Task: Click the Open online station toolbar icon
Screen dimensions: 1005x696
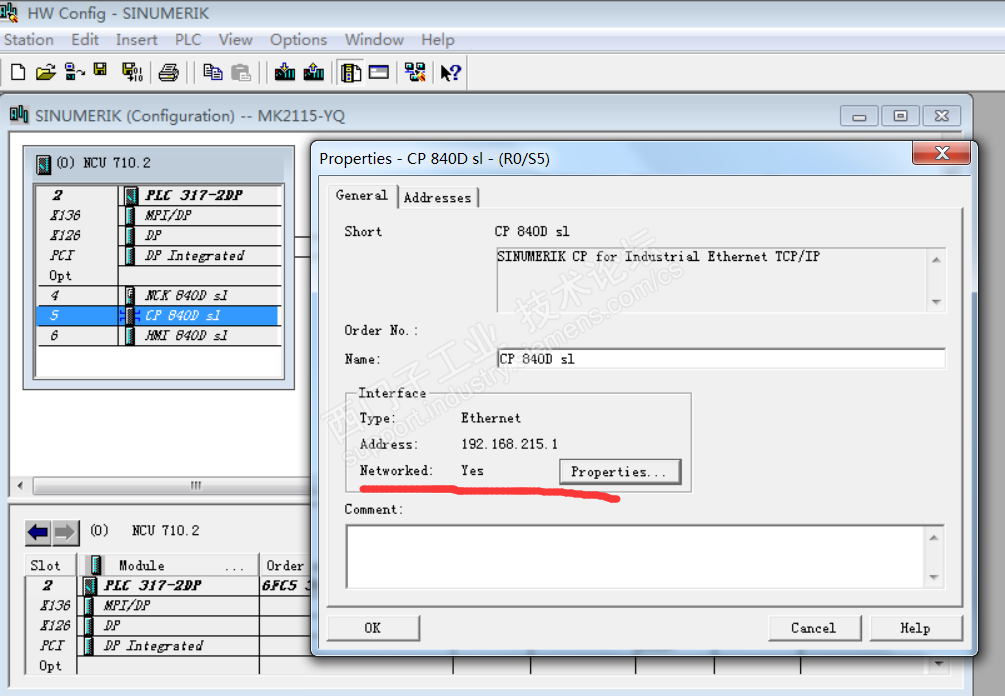Action: pyautogui.click(x=74, y=72)
